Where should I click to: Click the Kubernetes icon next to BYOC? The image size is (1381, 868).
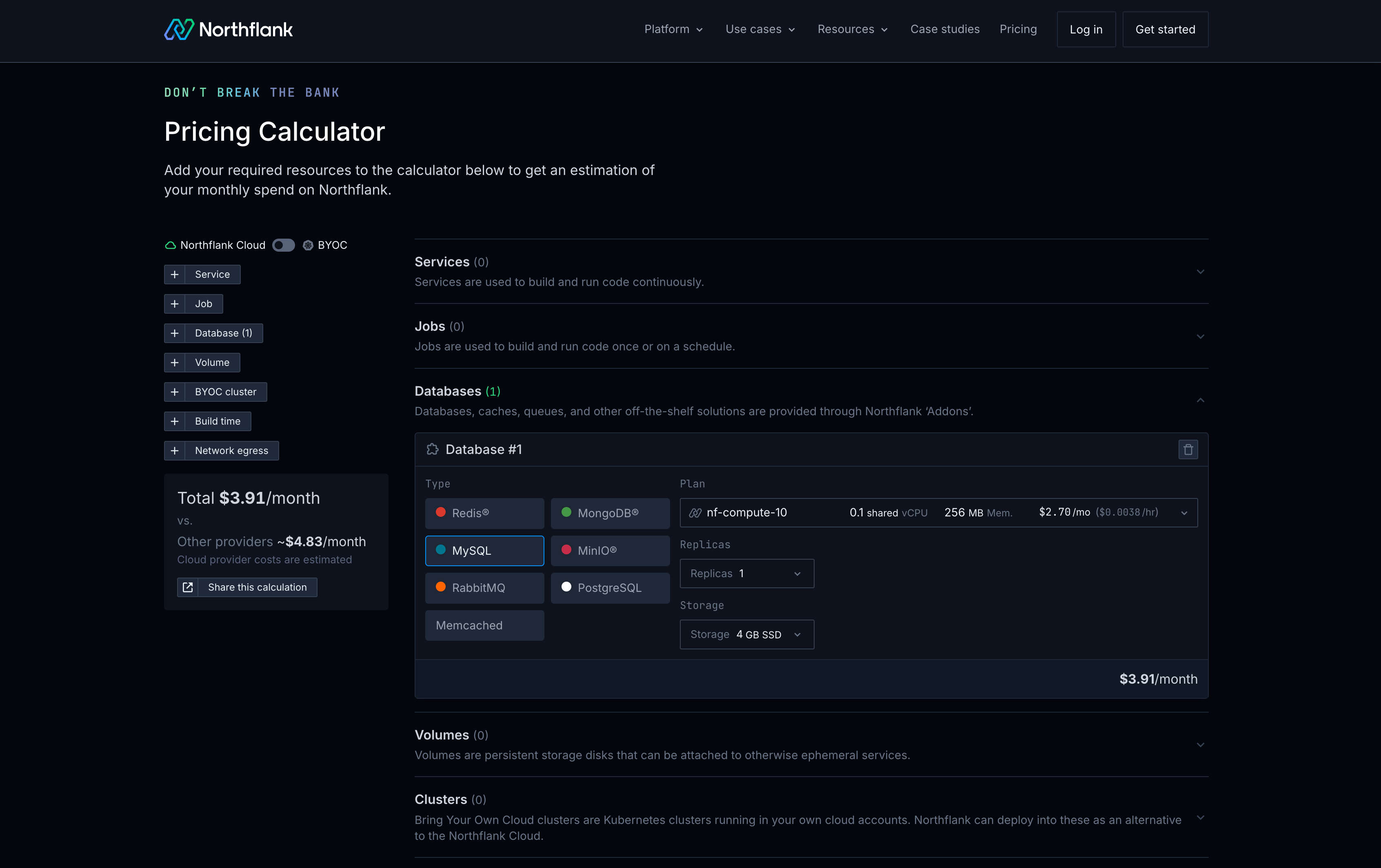(x=307, y=245)
